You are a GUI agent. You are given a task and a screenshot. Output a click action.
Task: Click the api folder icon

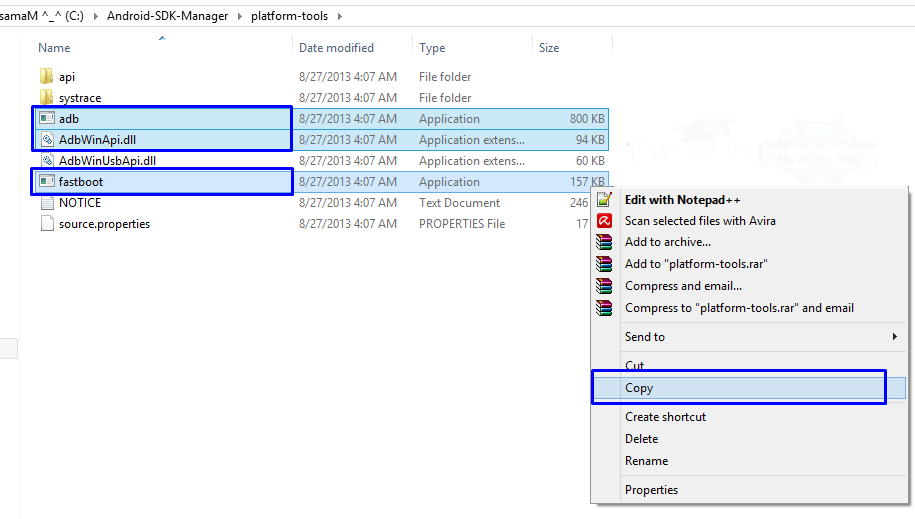47,76
